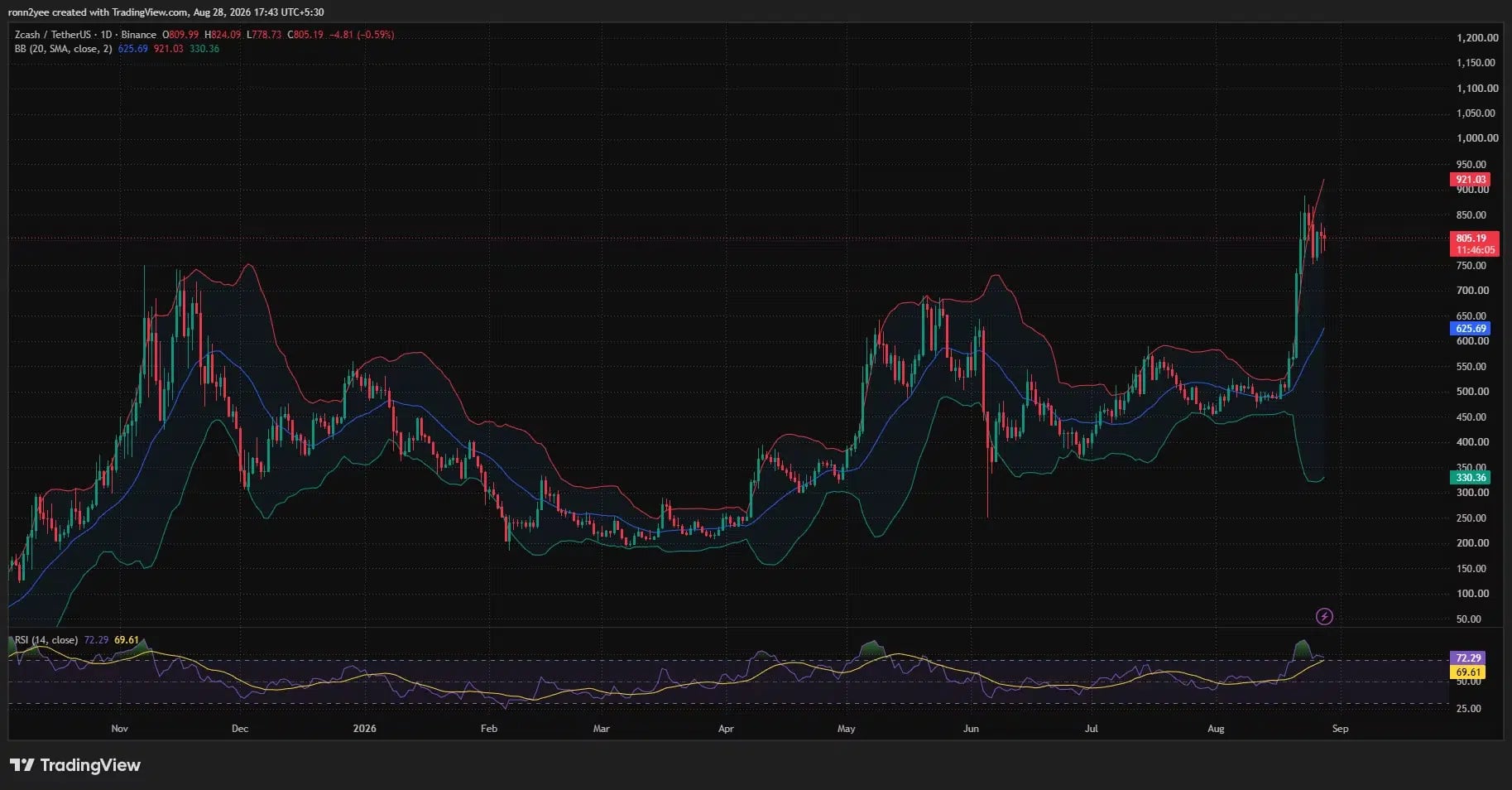Click the open value O809.99

180,35
